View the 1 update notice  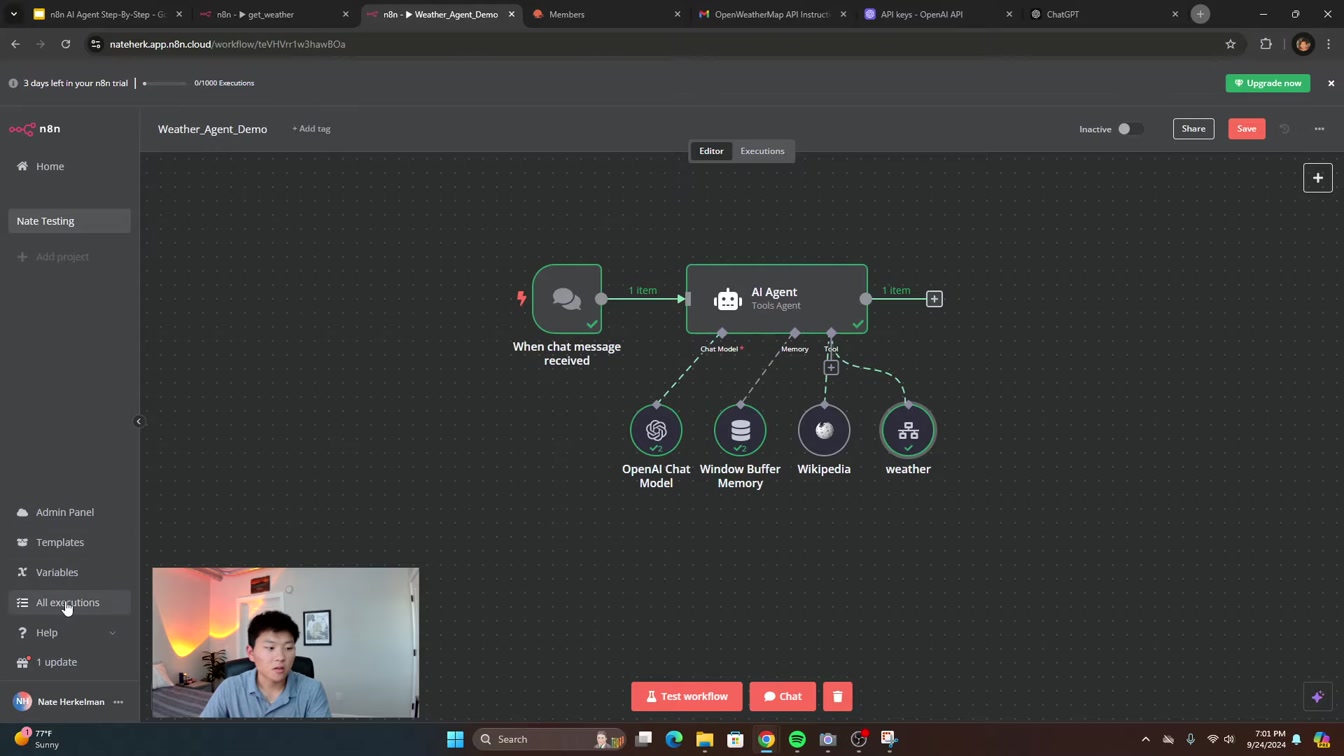pos(69,662)
